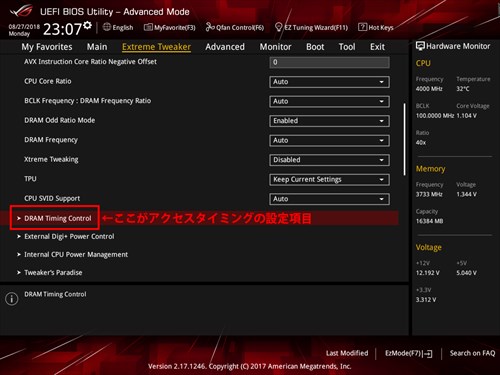The image size is (500, 375).
Task: Click the Search on FAQ link
Action: point(472,353)
